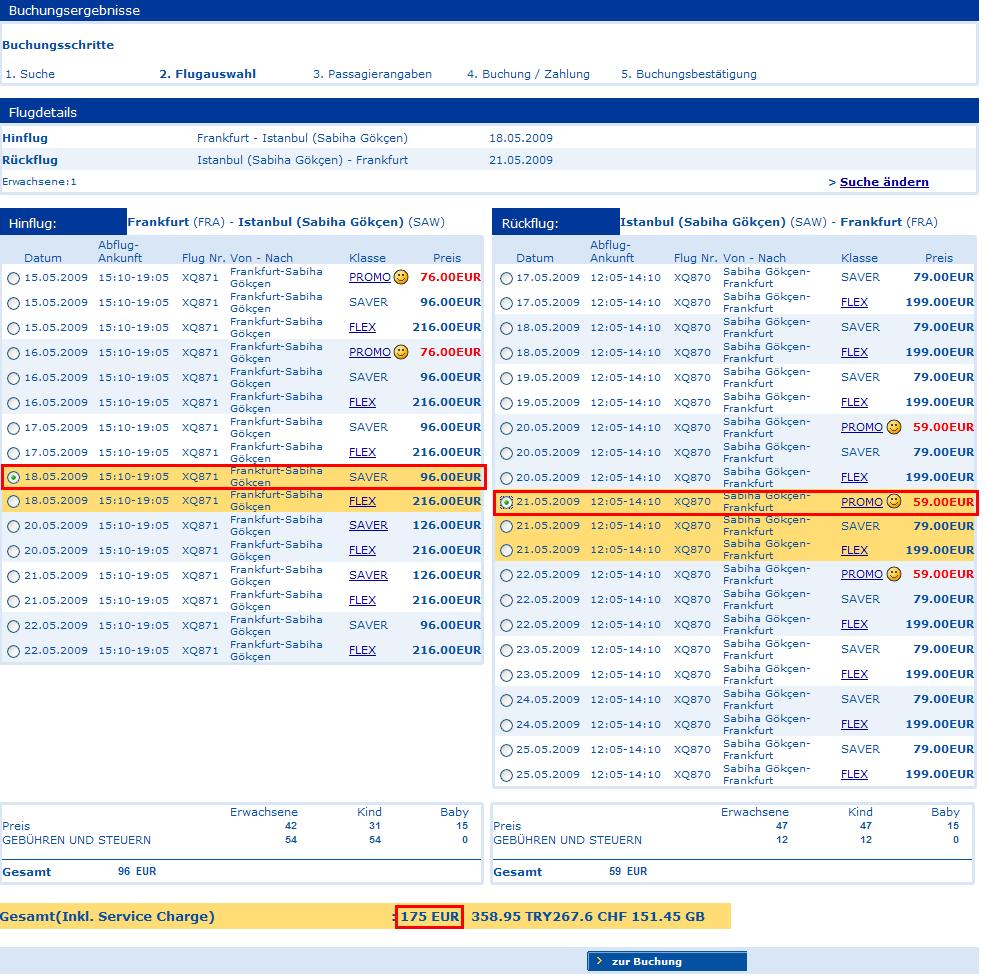Go to step '4. Buchung / Zahlung'

pos(528,74)
